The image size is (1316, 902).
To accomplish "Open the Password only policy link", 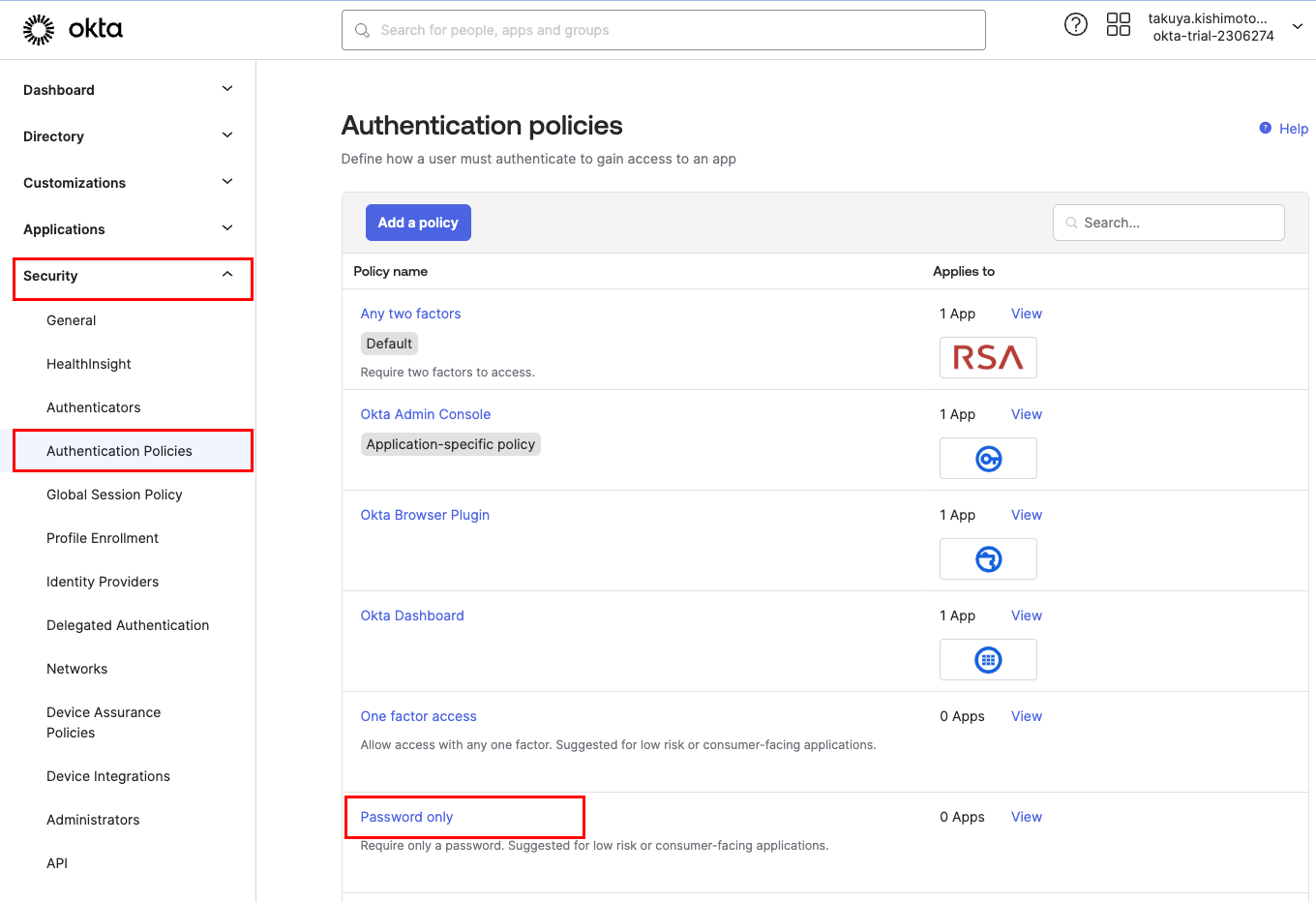I will tap(406, 817).
